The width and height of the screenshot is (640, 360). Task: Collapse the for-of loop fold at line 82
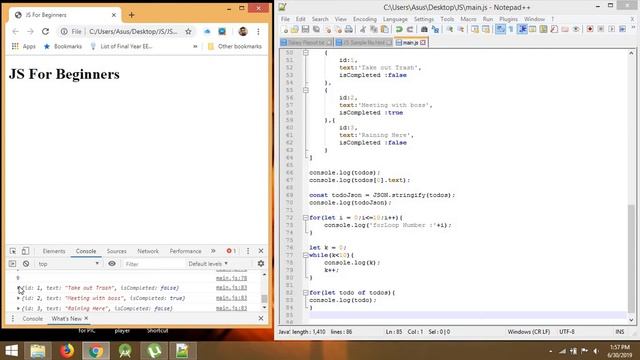click(305, 293)
